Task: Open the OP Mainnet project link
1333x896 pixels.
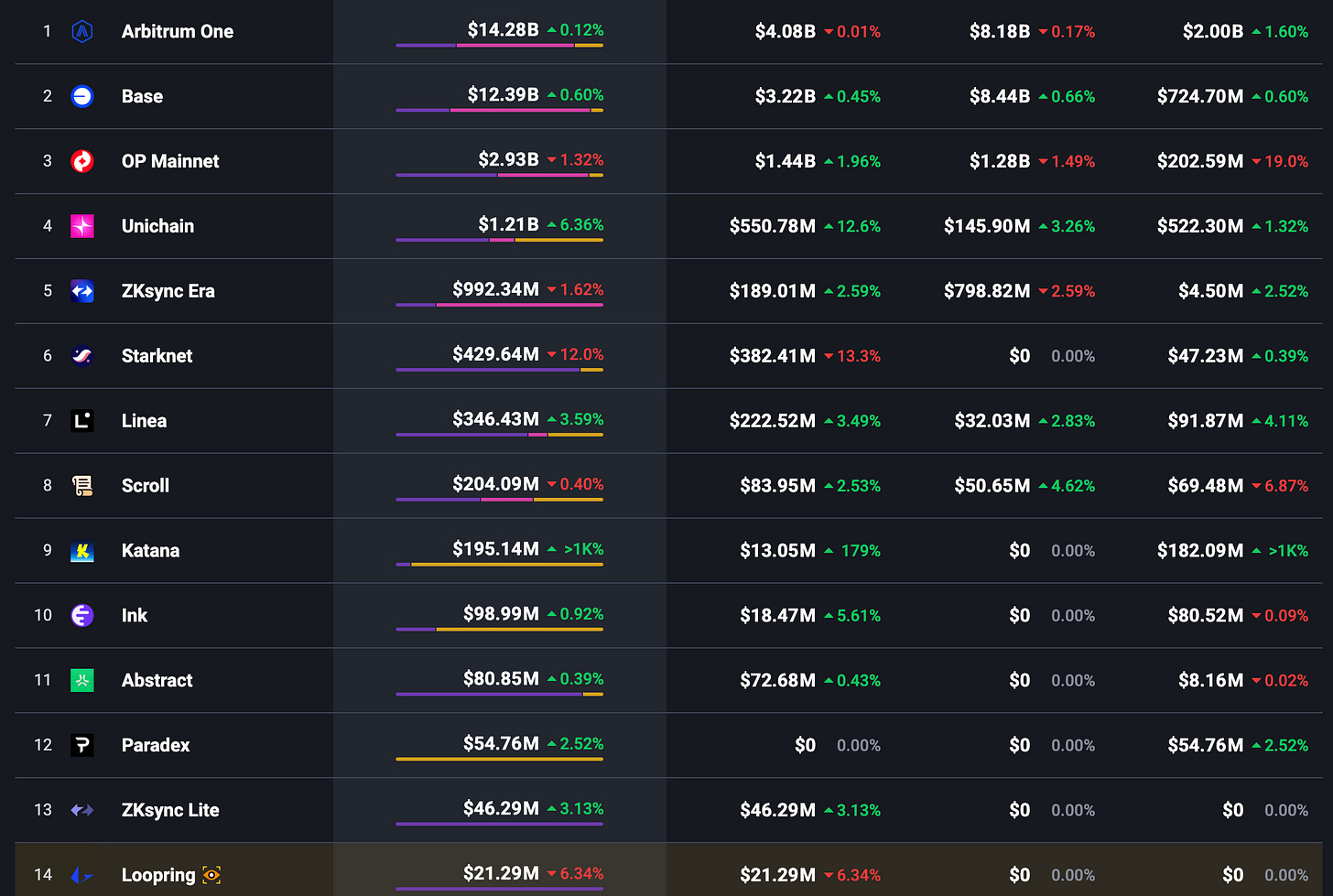Action: pos(170,161)
